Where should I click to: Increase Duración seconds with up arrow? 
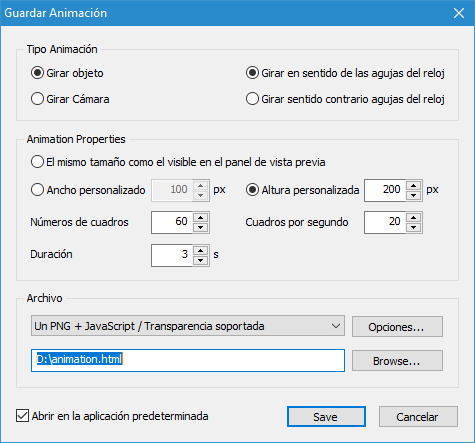tap(200, 251)
